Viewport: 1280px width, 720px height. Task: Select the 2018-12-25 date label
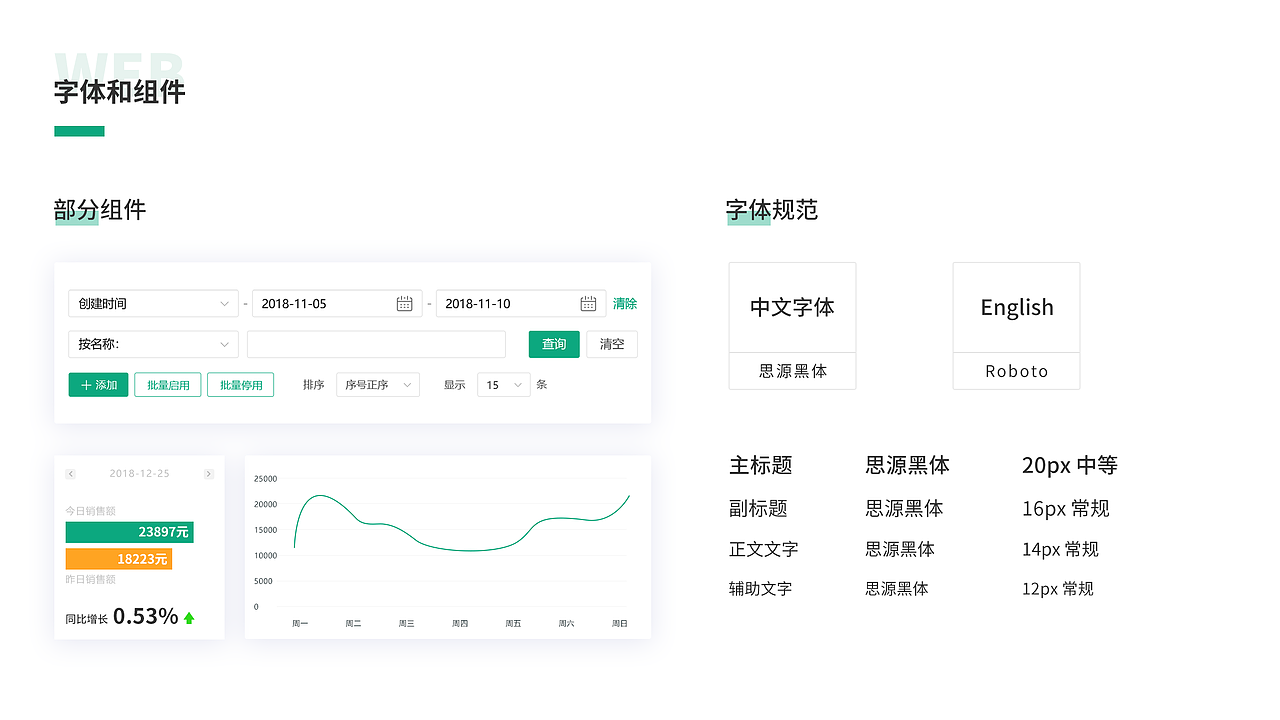pos(139,473)
